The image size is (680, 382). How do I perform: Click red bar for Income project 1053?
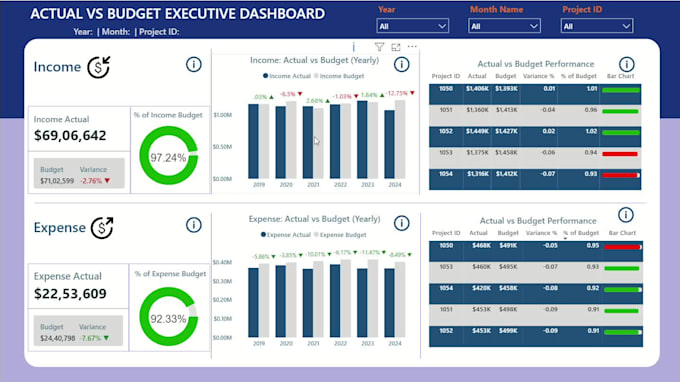(x=620, y=154)
